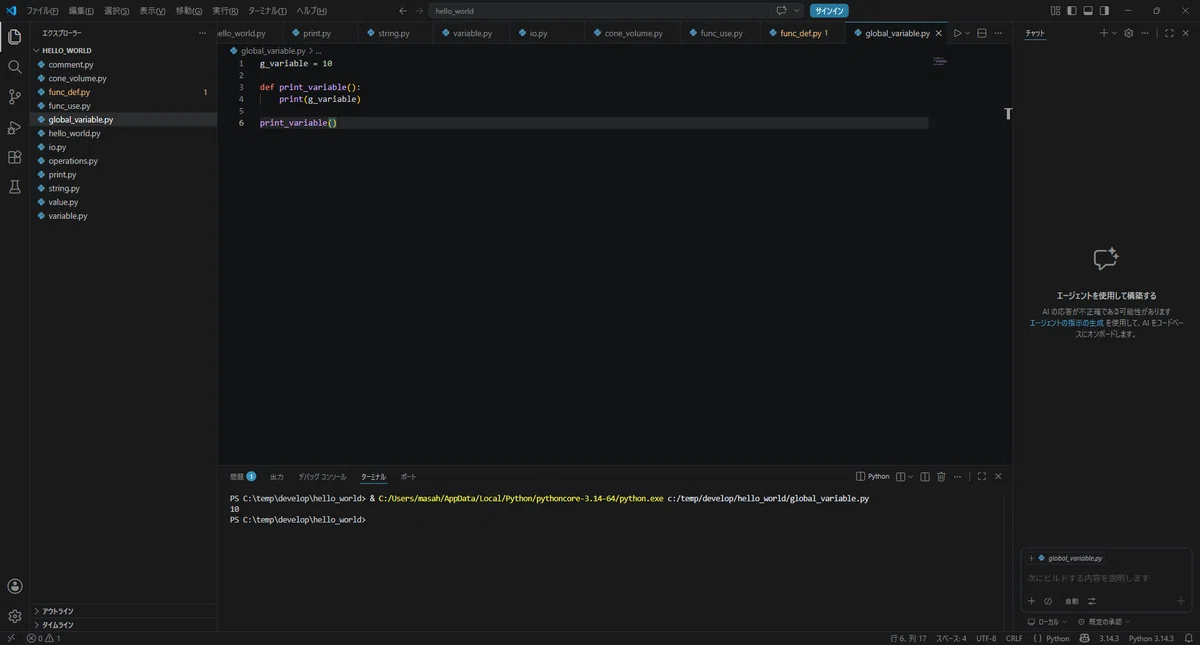This screenshot has width=1200, height=645.
Task: Click the CRLF line ending indicator
Action: [1014, 638]
